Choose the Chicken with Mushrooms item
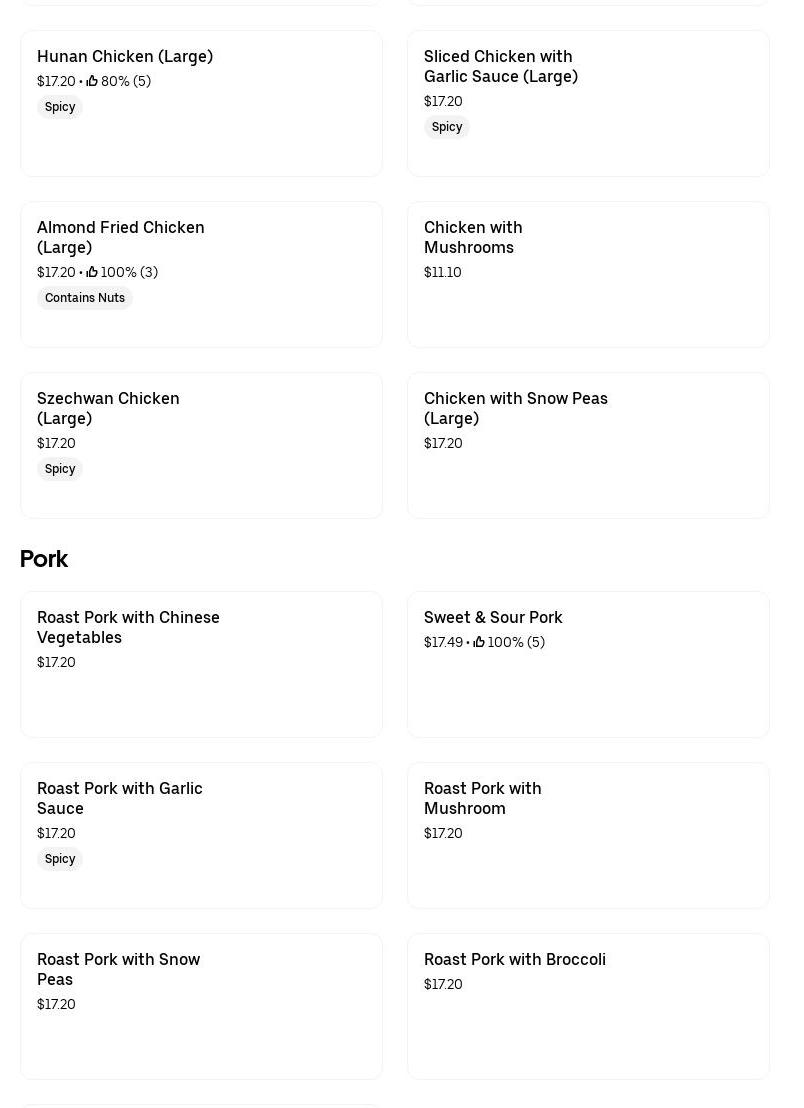 473,237
